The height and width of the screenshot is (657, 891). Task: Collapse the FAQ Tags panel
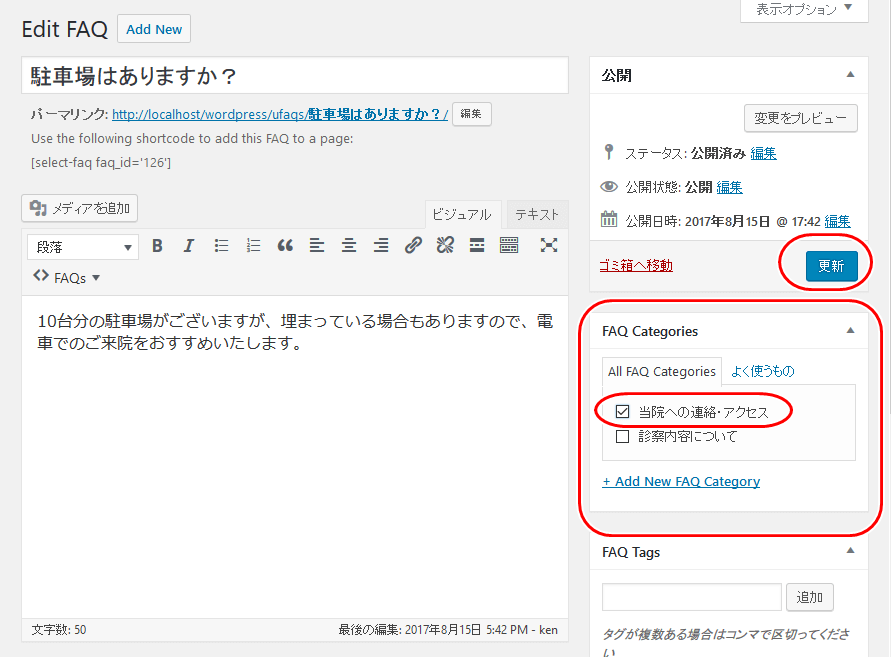(x=850, y=551)
